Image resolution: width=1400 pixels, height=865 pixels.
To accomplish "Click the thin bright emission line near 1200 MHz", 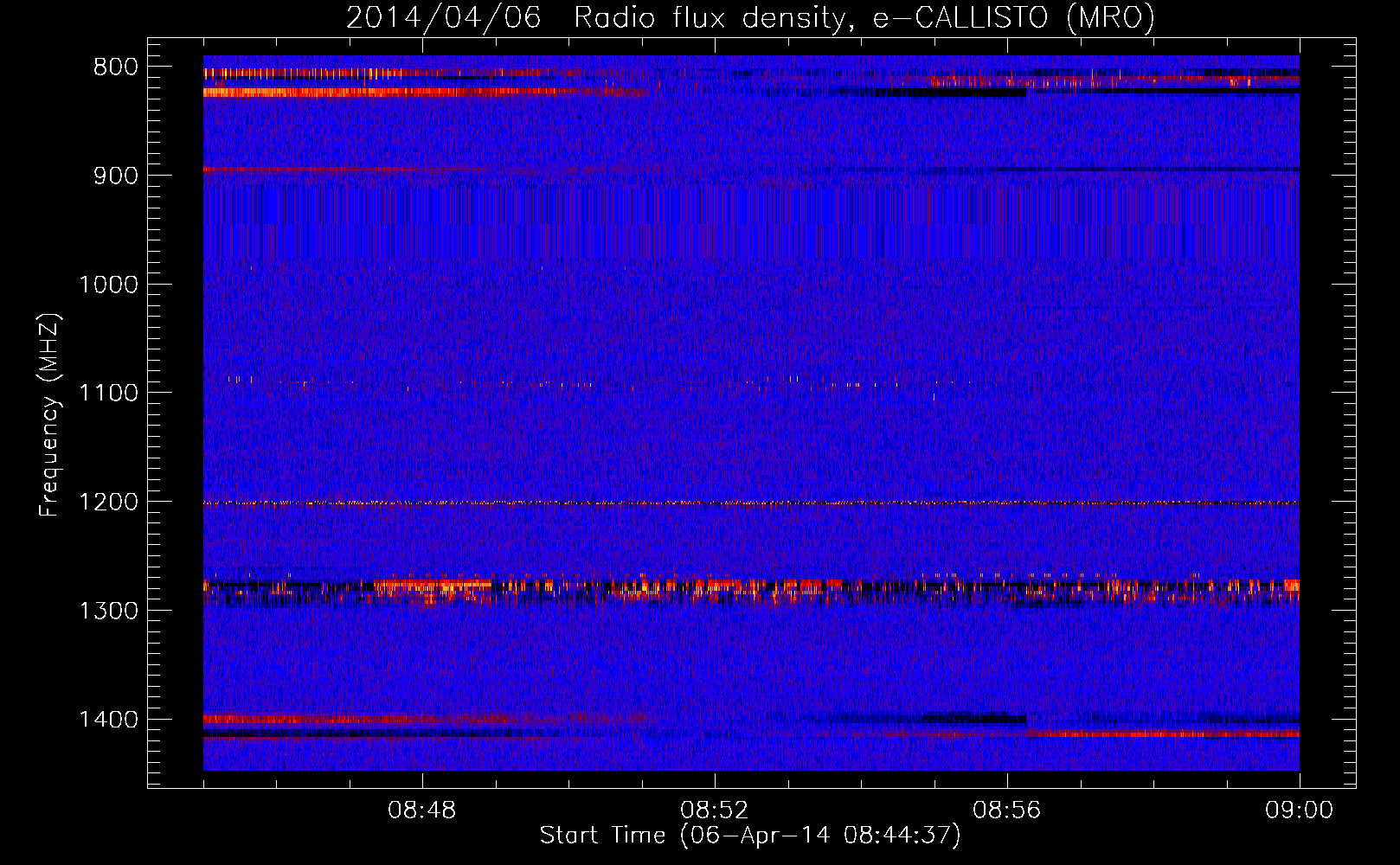I will 751,503.
